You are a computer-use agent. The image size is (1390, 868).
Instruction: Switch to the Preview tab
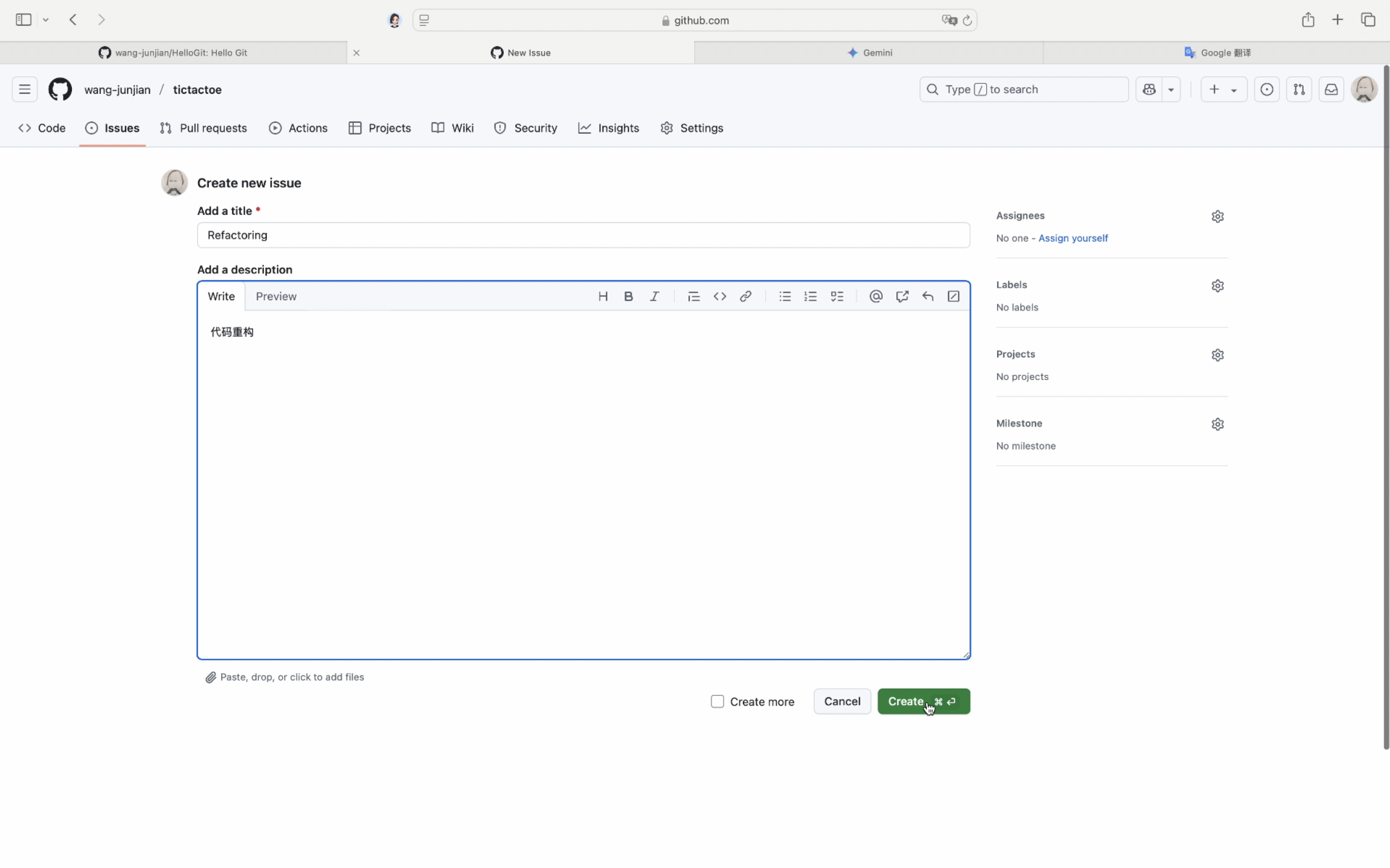276,296
